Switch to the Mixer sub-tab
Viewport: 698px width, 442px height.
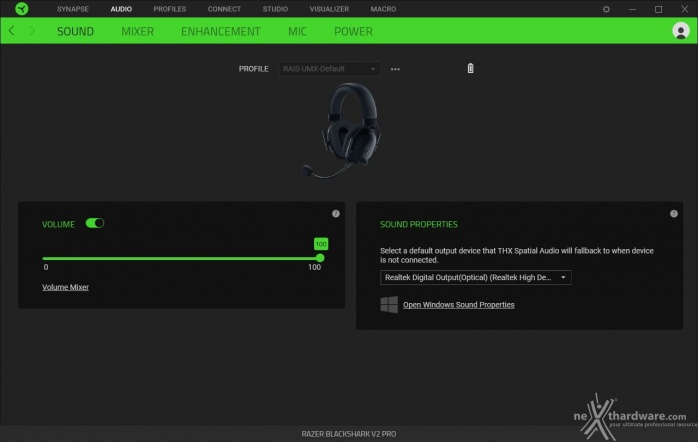(x=137, y=31)
